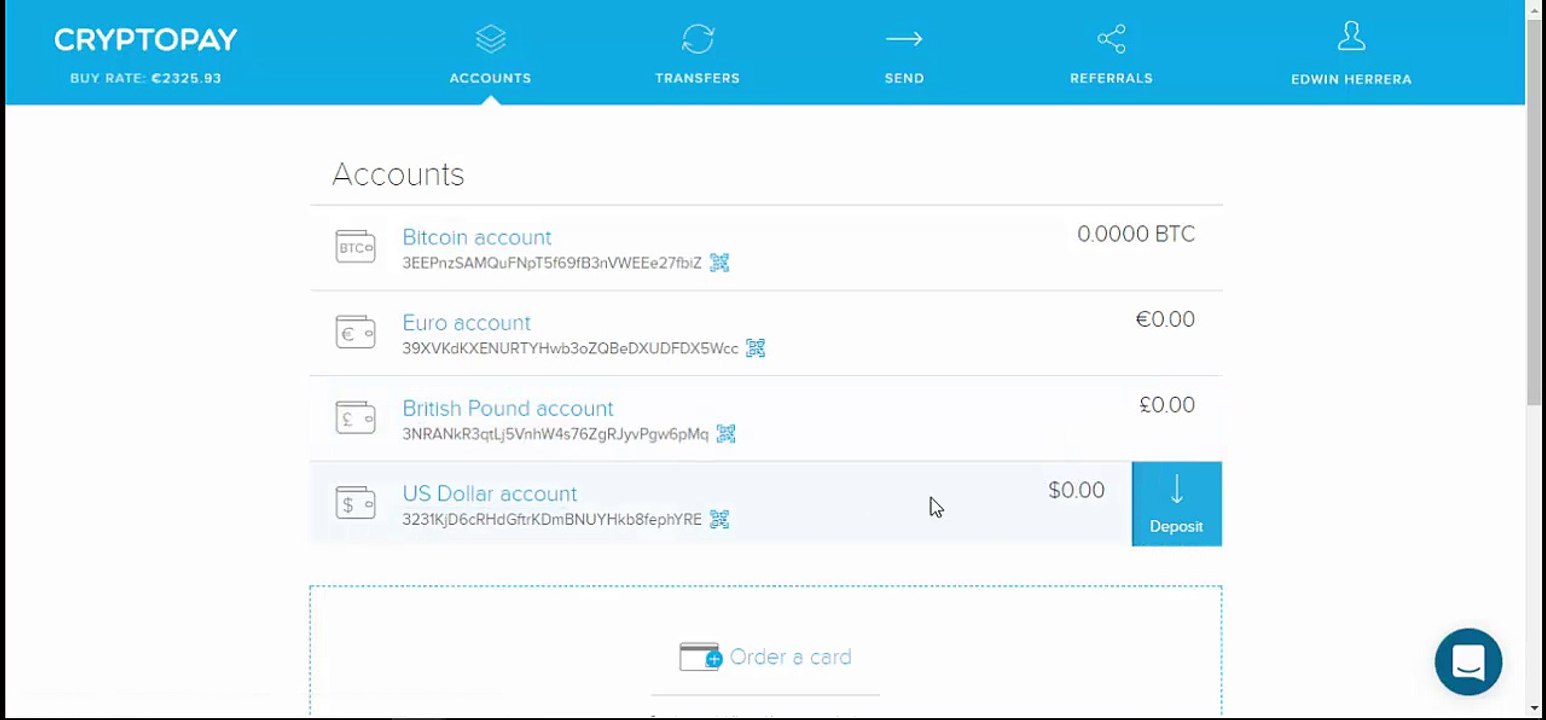The height and width of the screenshot is (720, 1546).
Task: Click the Euro address 39XVKdKXENURTYHwb3oZQBeDXUDFDX5Wcc
Action: click(570, 349)
